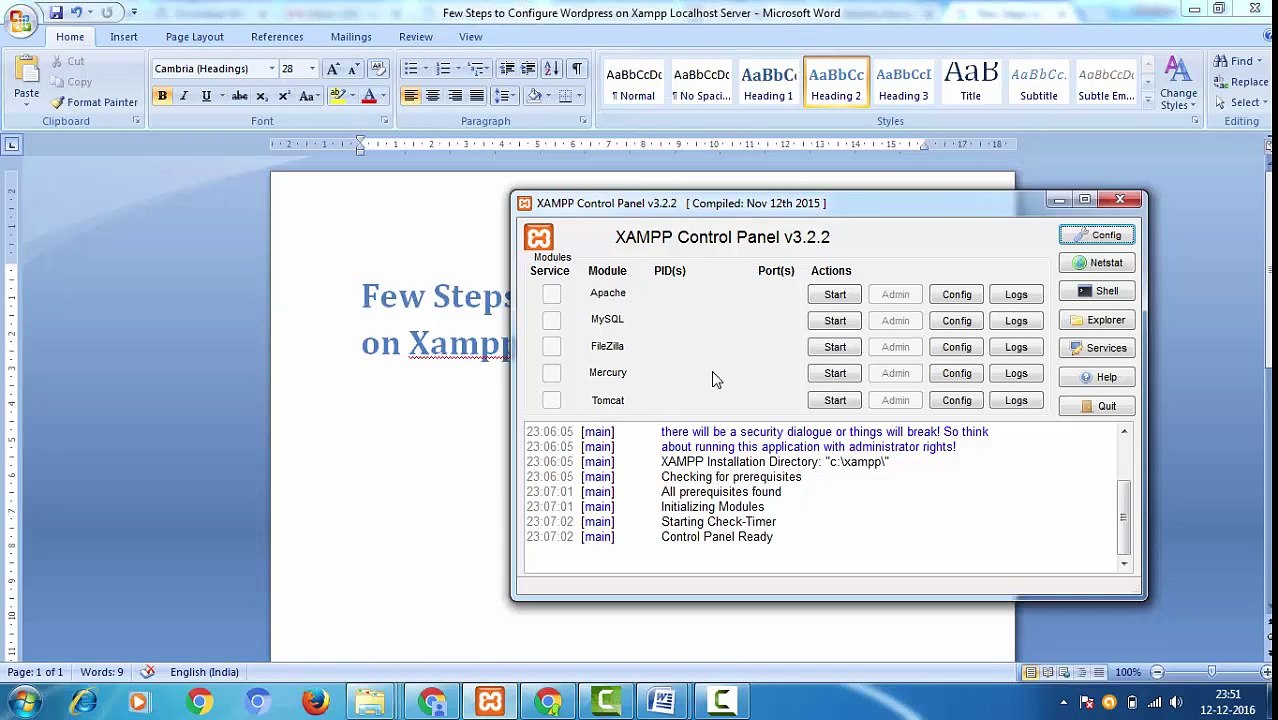Toggle Mercury service checkbox
The image size is (1278, 720).
551,373
